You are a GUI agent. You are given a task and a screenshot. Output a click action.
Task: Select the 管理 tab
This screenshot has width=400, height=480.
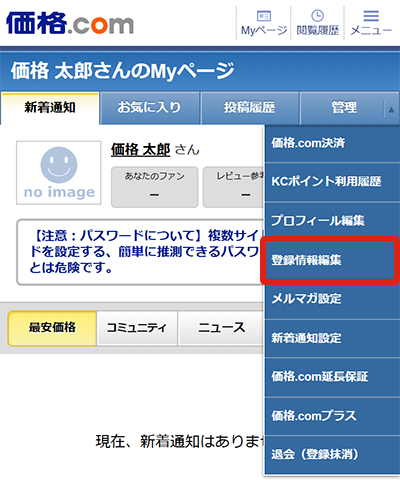pos(344,108)
